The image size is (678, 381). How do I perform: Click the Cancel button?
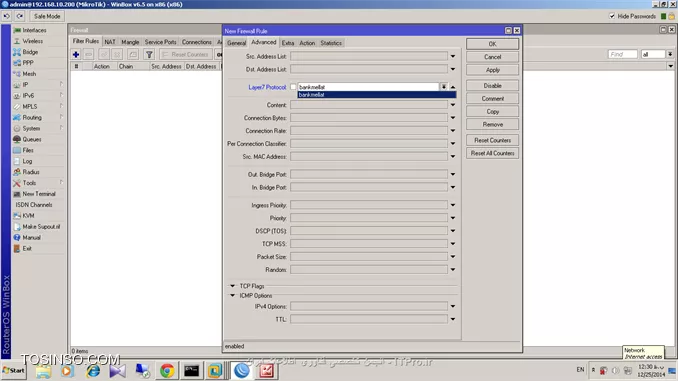[x=493, y=57]
